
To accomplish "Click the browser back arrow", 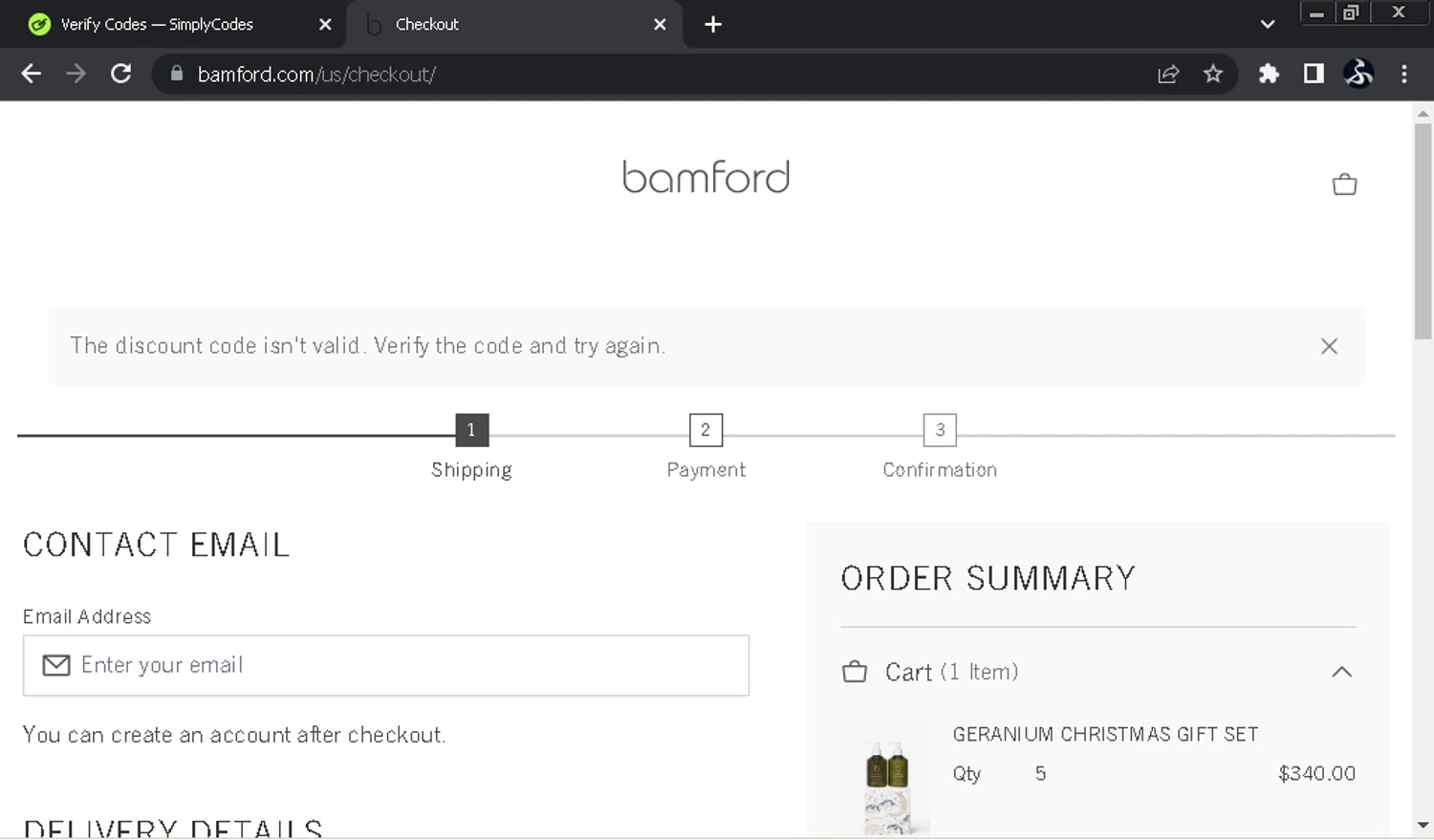I will point(31,74).
